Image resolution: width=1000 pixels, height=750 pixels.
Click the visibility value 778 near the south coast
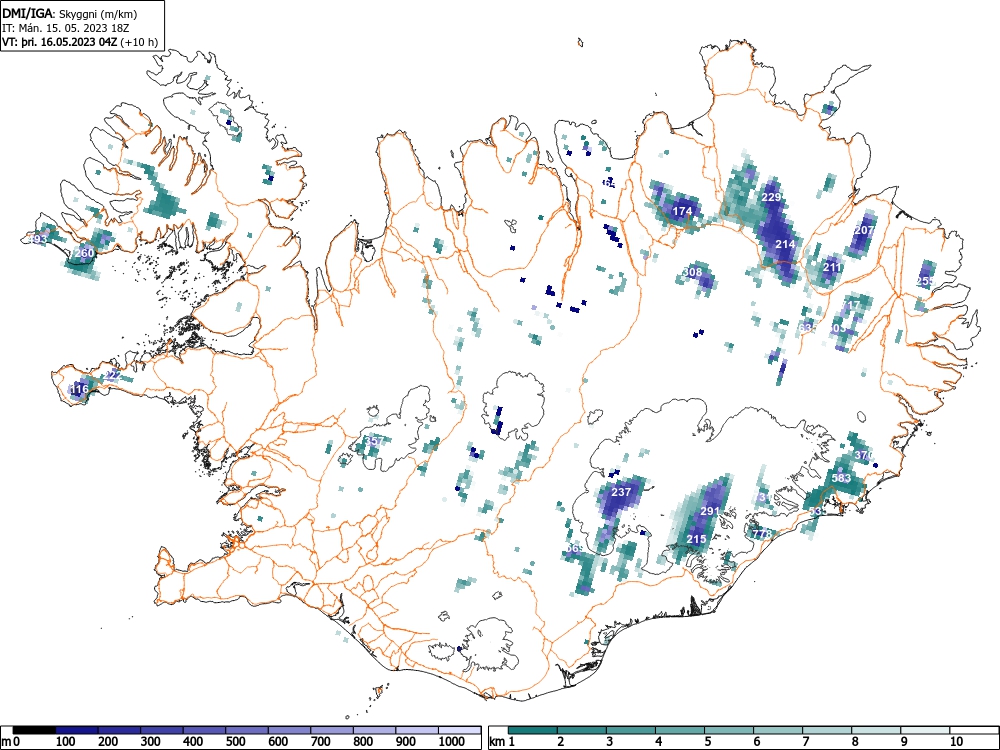point(762,533)
